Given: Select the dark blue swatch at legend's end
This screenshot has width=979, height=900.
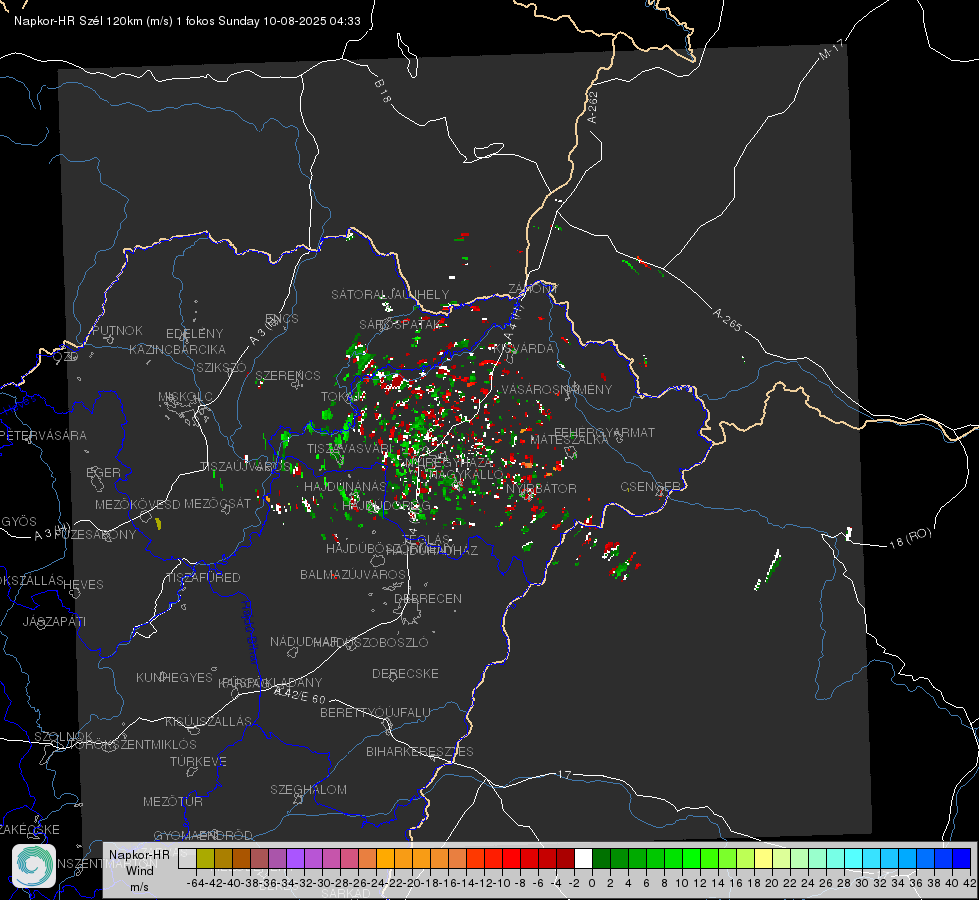Looking at the screenshot, I should (962, 858).
